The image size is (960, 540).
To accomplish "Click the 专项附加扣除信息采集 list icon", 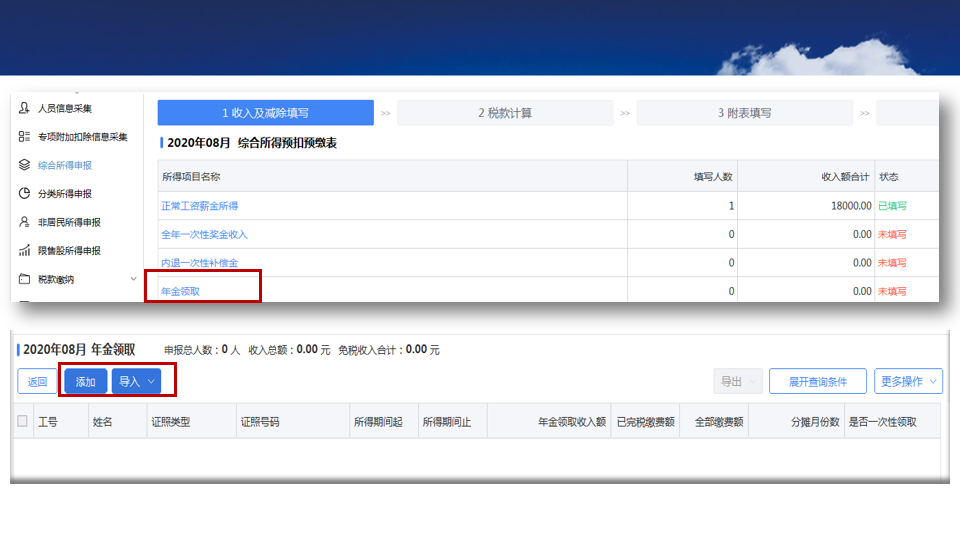I will [x=24, y=137].
